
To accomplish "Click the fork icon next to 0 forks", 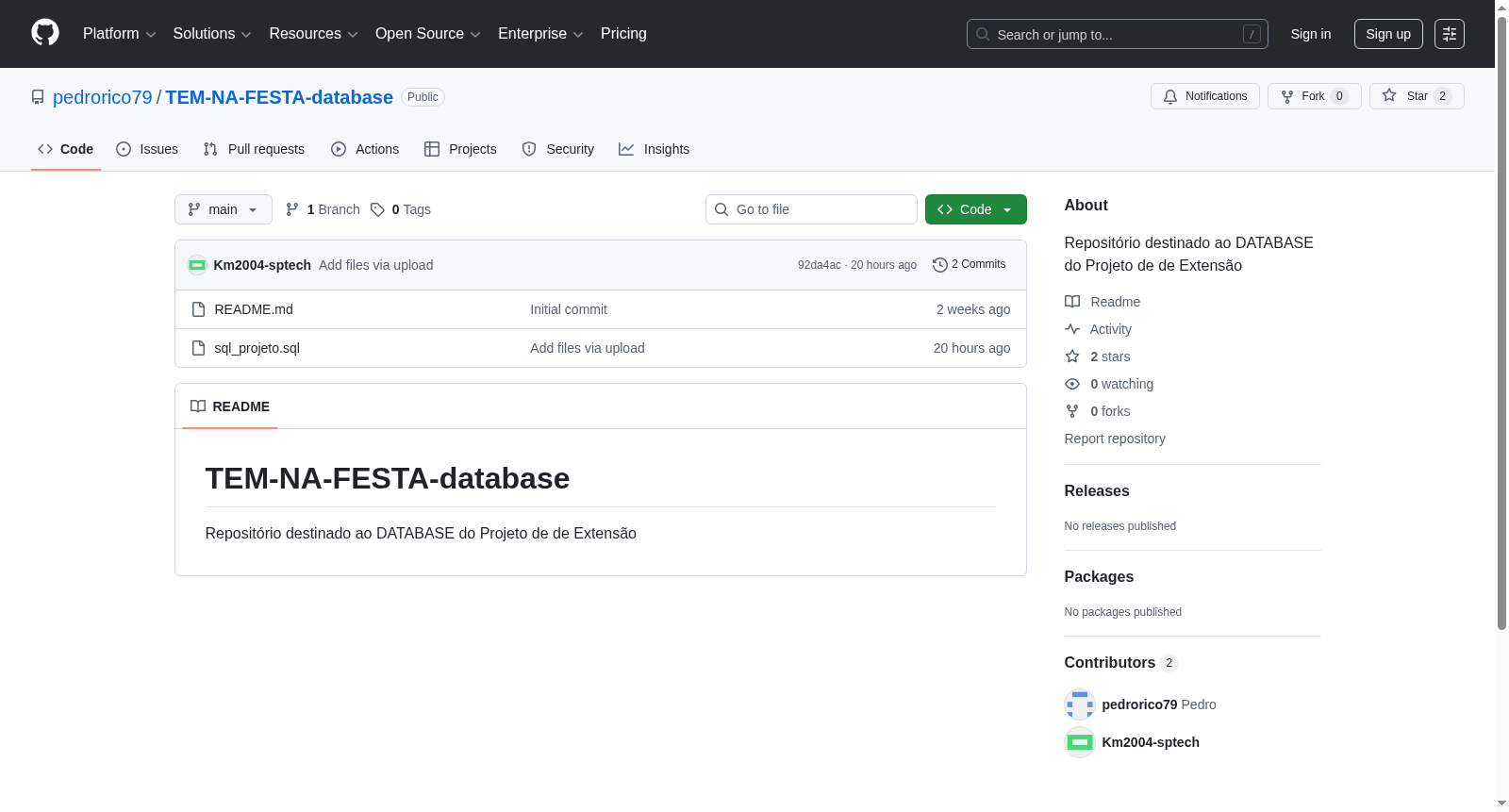I will [1072, 411].
